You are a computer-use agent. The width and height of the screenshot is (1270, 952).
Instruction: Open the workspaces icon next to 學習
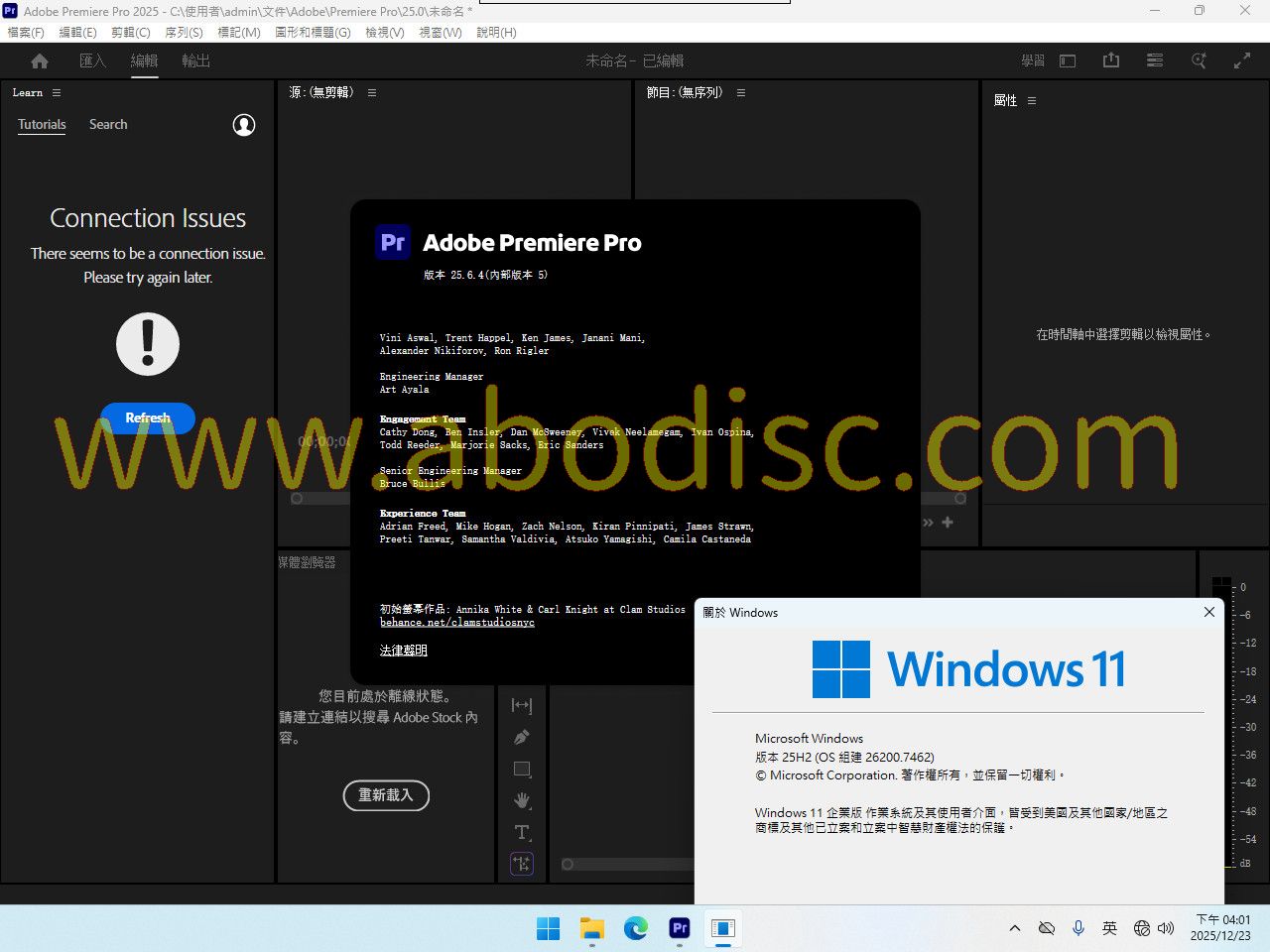coord(1068,61)
